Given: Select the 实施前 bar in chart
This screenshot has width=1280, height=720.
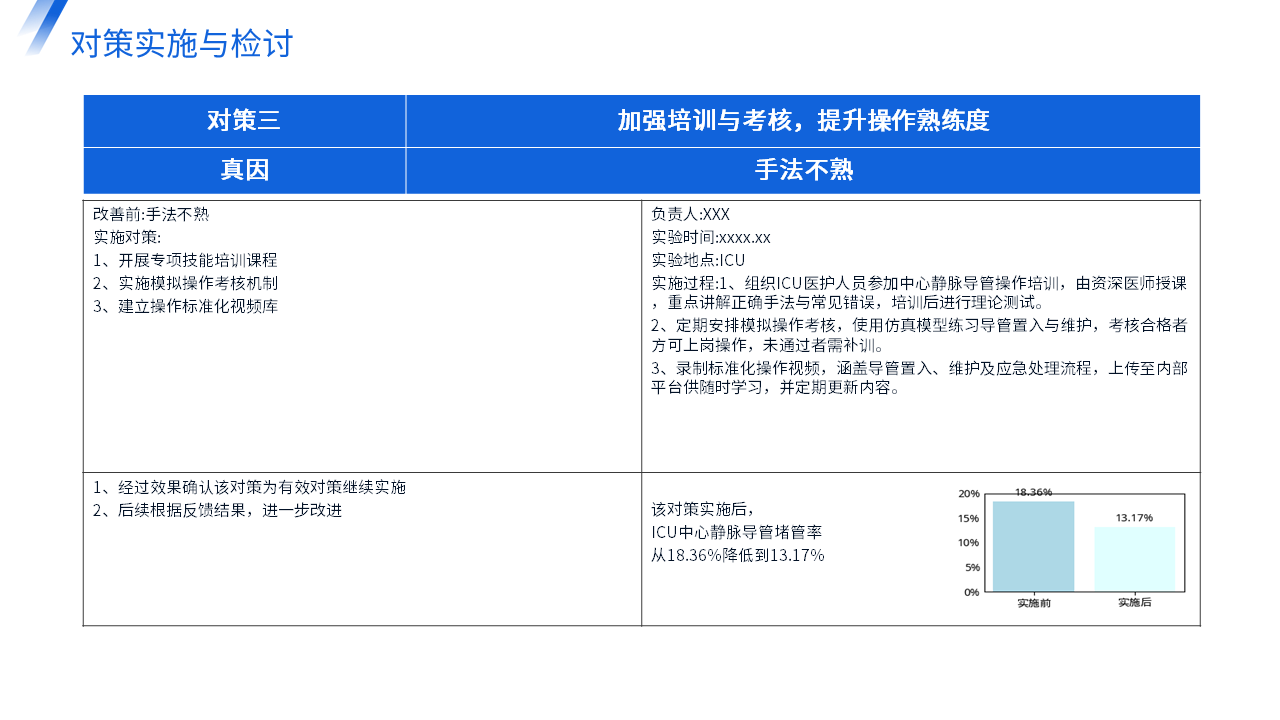Looking at the screenshot, I should point(1033,546).
